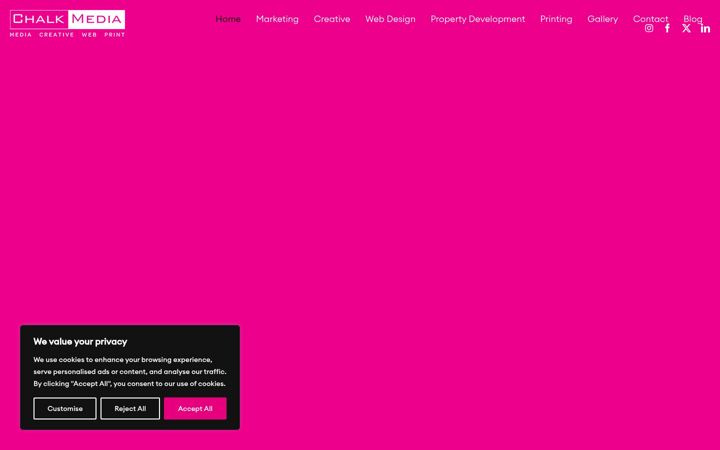Click the cookie consent description text

(x=129, y=371)
